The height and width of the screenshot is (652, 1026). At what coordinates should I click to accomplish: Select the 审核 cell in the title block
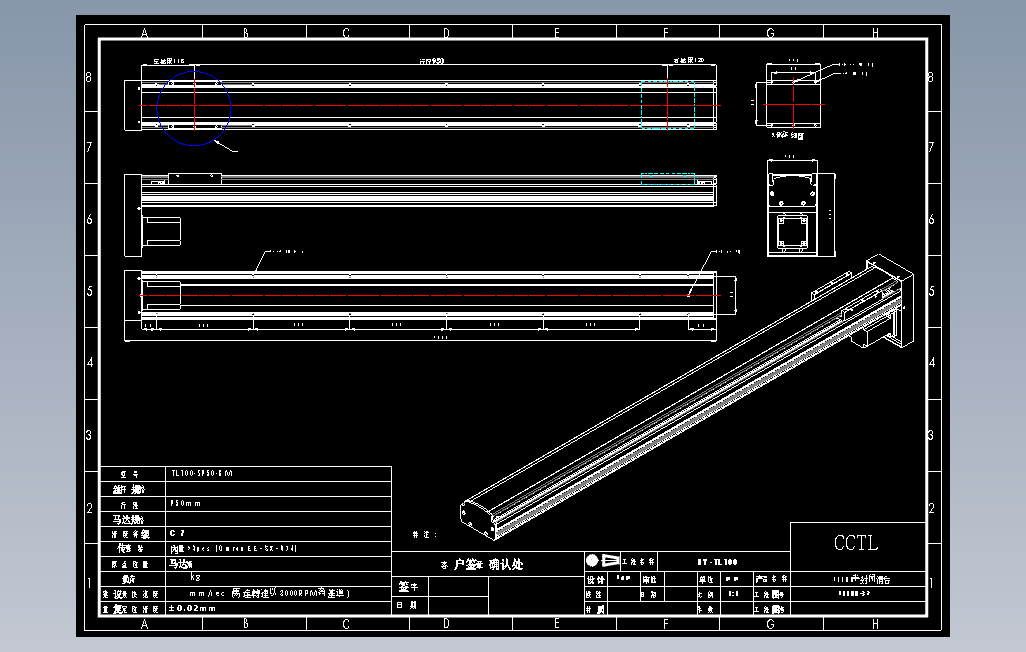(650, 580)
